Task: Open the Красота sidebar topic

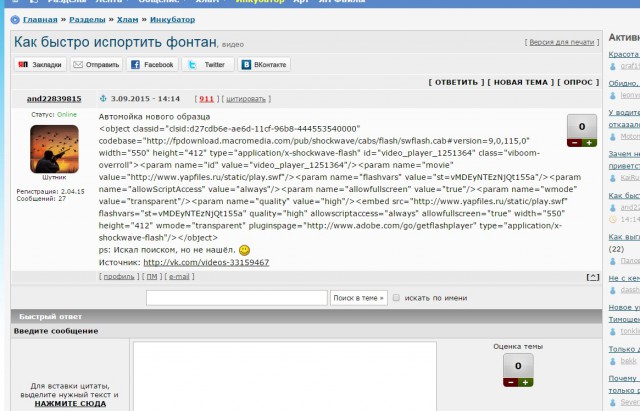Action: [x=624, y=54]
